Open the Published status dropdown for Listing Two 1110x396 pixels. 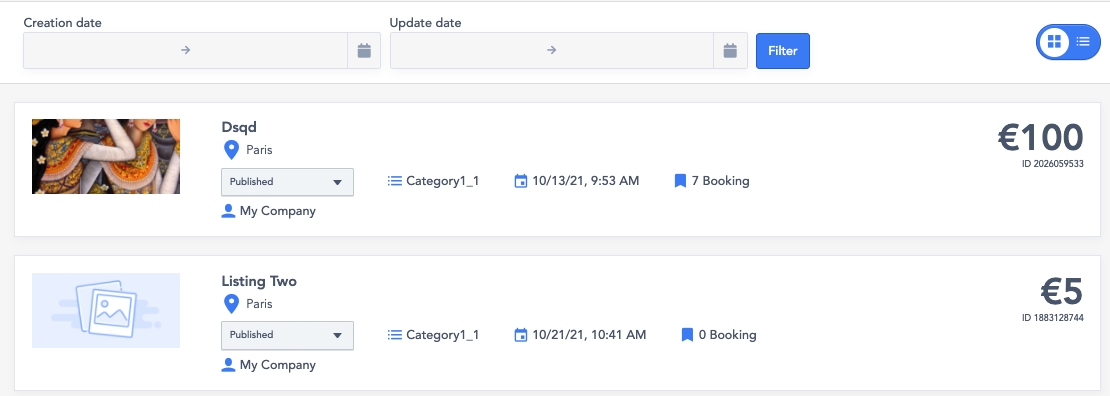click(x=287, y=335)
